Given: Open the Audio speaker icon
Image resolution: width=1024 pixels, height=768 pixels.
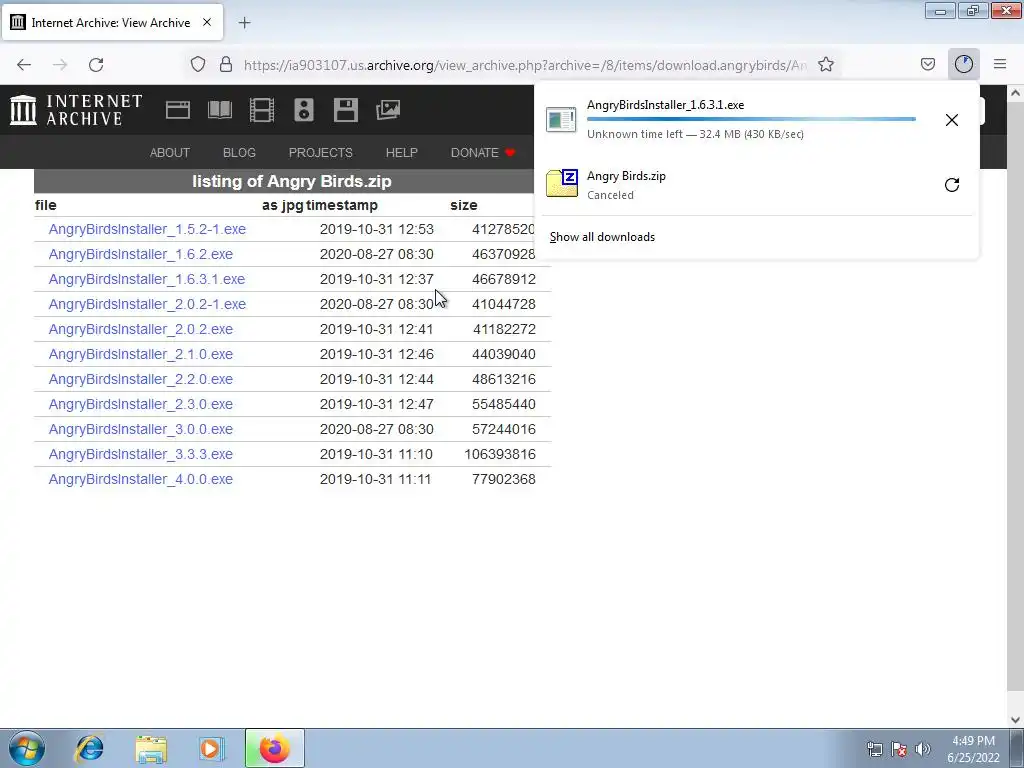Looking at the screenshot, I should click(304, 110).
